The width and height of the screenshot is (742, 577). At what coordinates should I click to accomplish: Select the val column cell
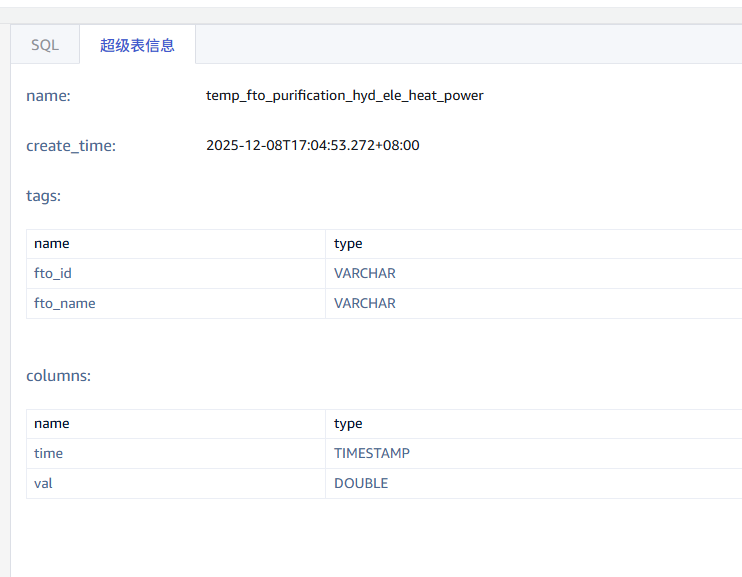pyautogui.click(x=44, y=483)
